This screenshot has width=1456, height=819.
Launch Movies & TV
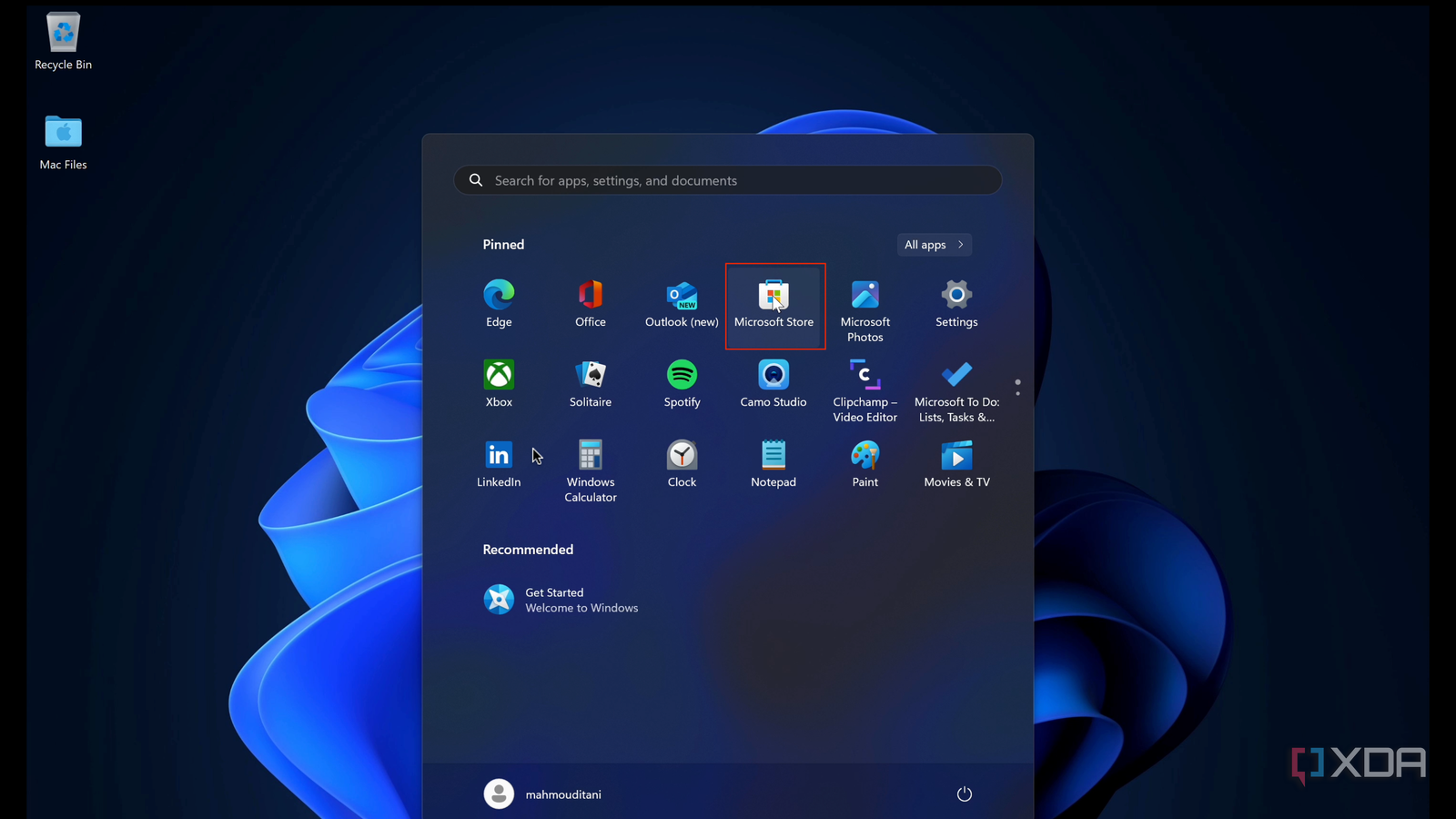click(x=956, y=464)
